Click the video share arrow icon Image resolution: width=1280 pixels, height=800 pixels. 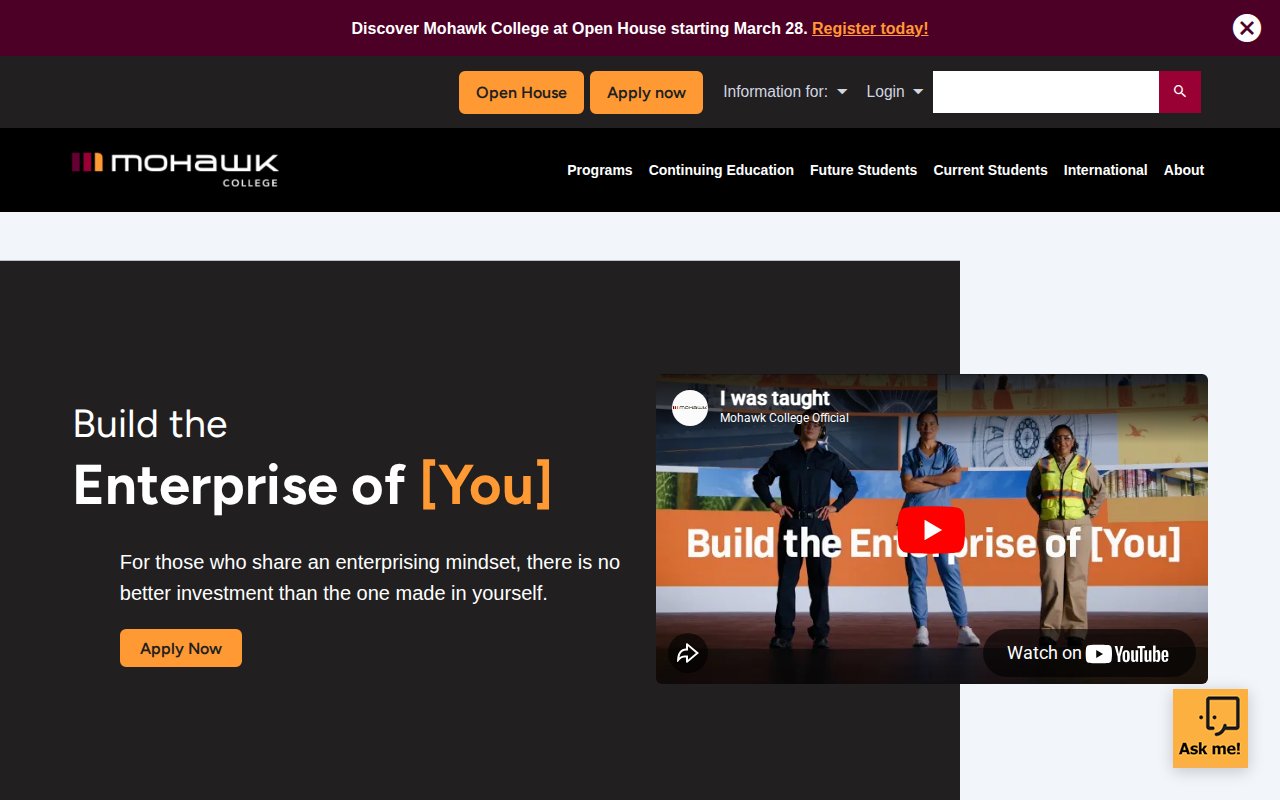tap(688, 653)
